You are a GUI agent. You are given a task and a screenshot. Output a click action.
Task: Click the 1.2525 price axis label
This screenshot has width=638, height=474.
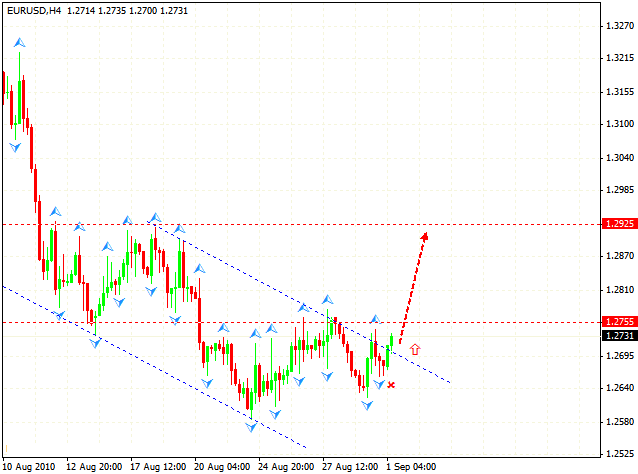point(620,454)
